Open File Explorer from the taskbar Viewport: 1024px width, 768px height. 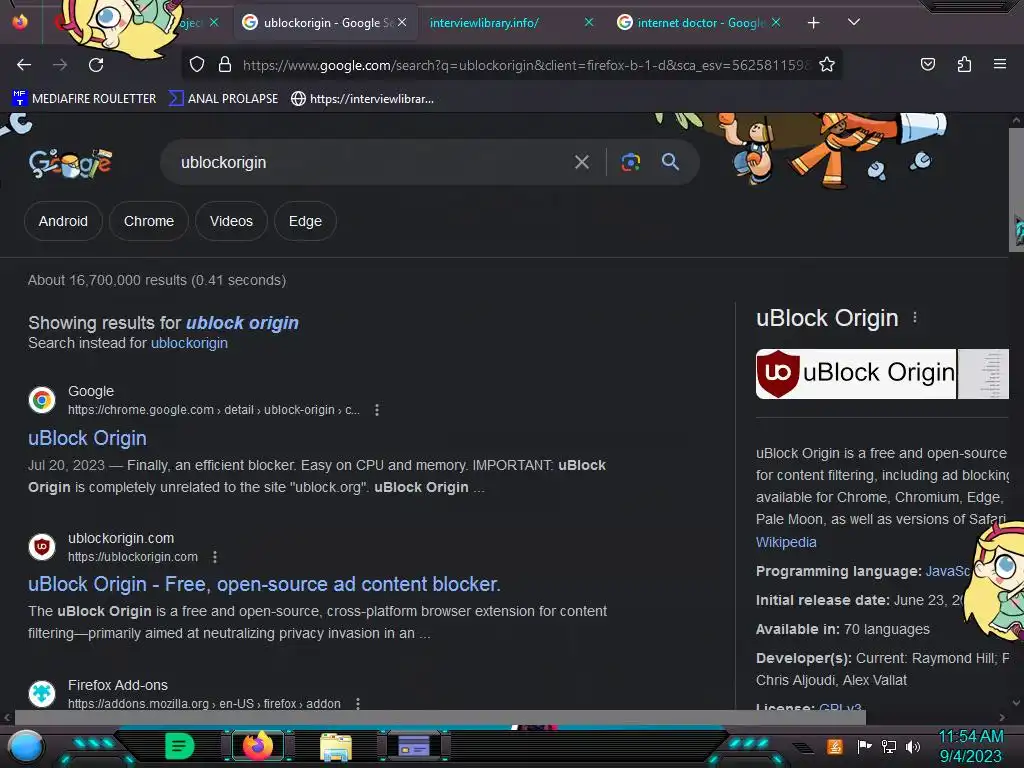click(336, 746)
